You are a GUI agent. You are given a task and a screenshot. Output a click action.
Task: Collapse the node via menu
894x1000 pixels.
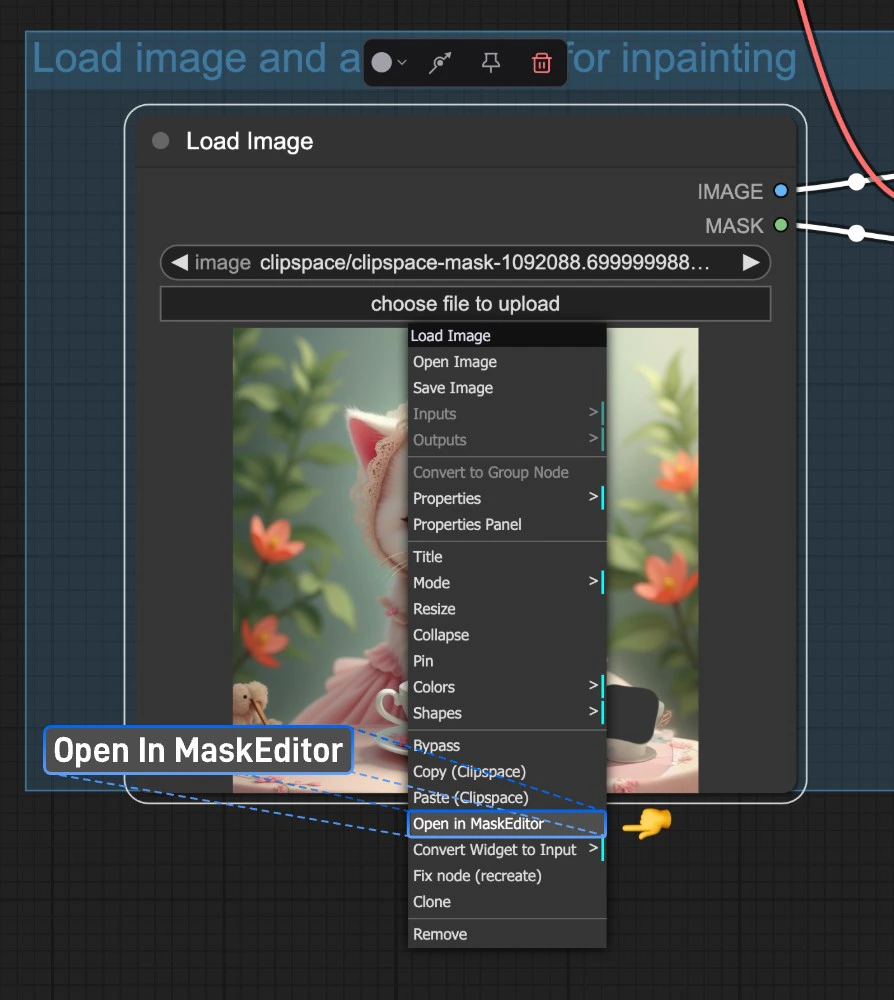click(507, 635)
